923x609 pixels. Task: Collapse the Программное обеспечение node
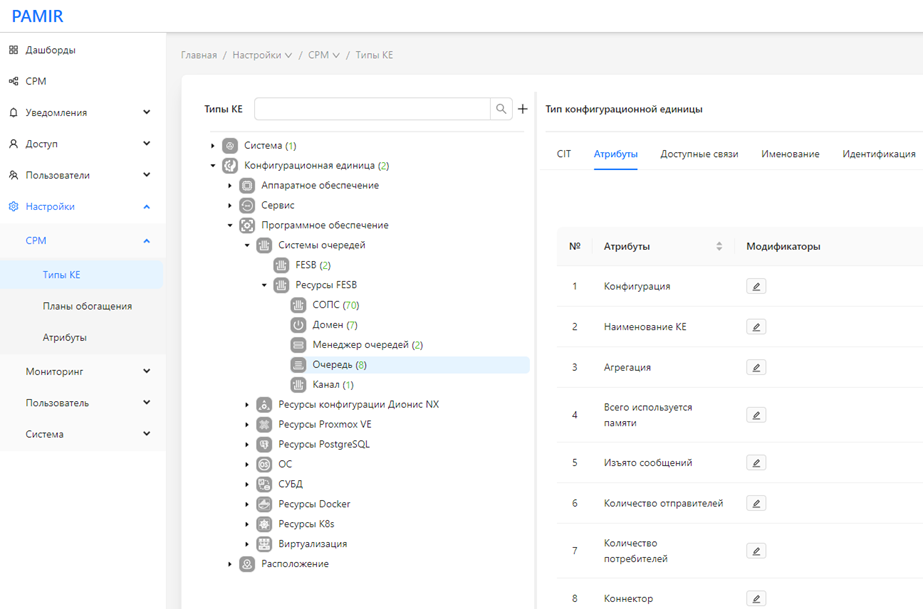230,225
